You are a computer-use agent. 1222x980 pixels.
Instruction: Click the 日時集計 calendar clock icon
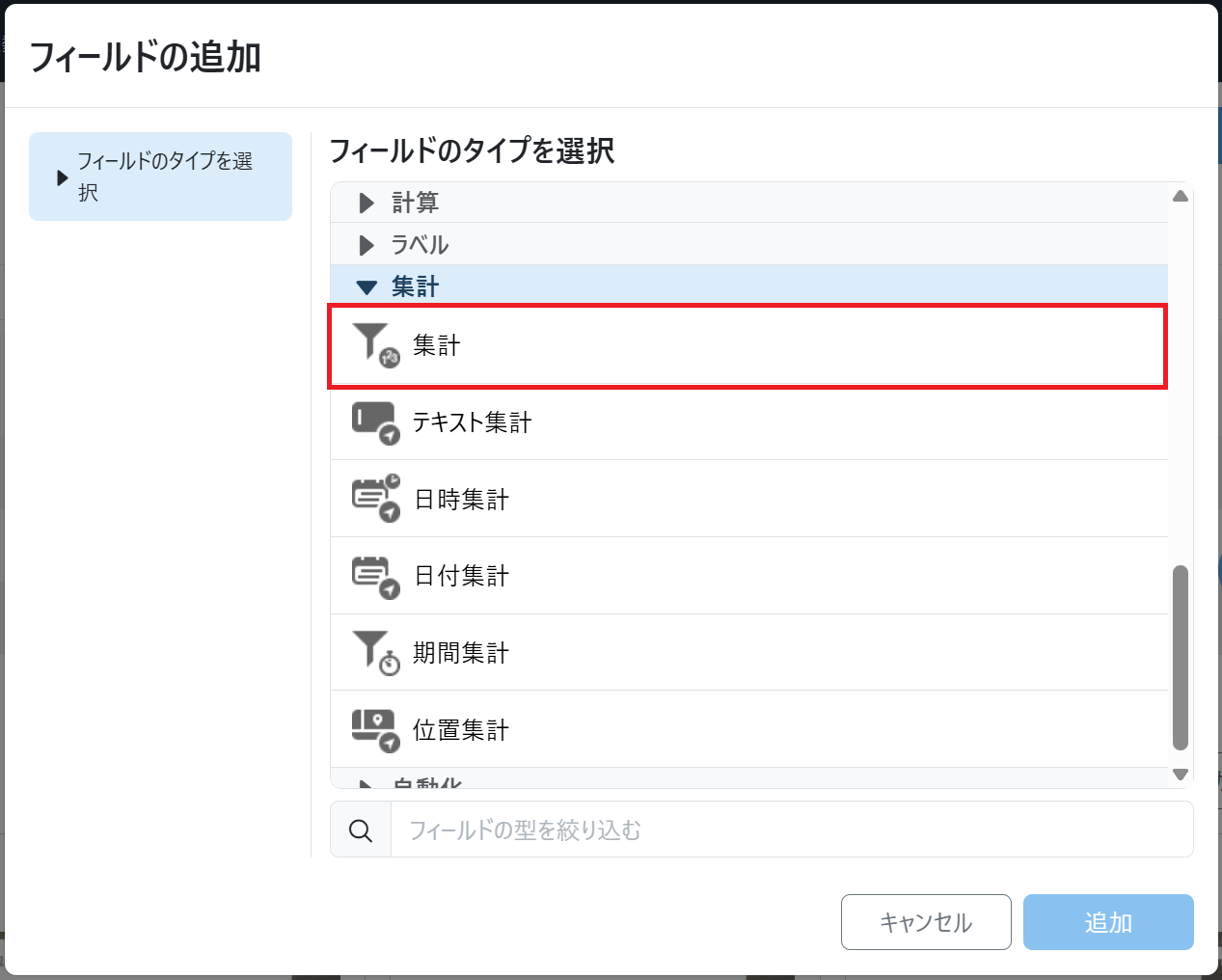(x=374, y=498)
